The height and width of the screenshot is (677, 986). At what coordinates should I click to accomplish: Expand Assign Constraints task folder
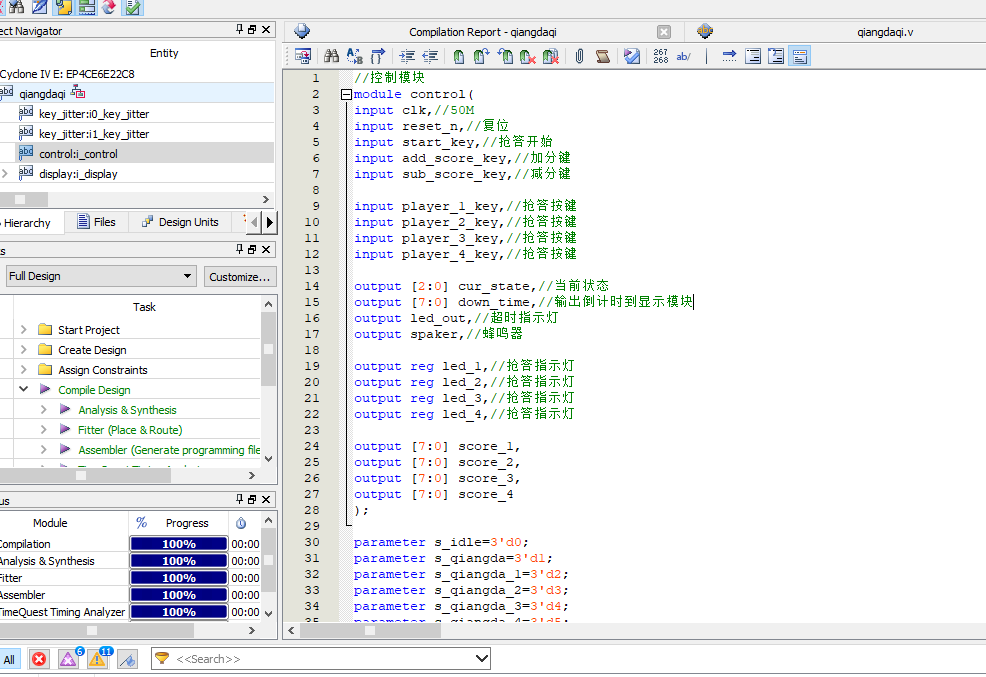click(x=24, y=370)
